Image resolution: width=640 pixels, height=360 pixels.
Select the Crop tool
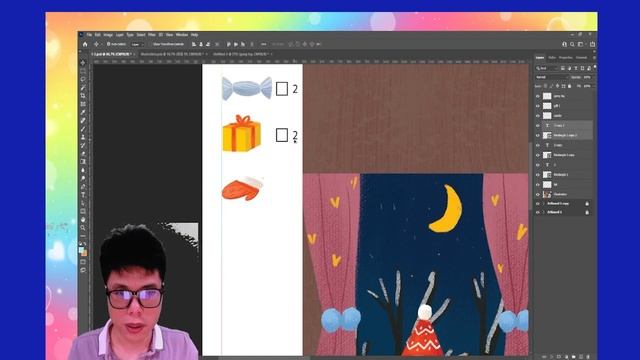click(83, 96)
